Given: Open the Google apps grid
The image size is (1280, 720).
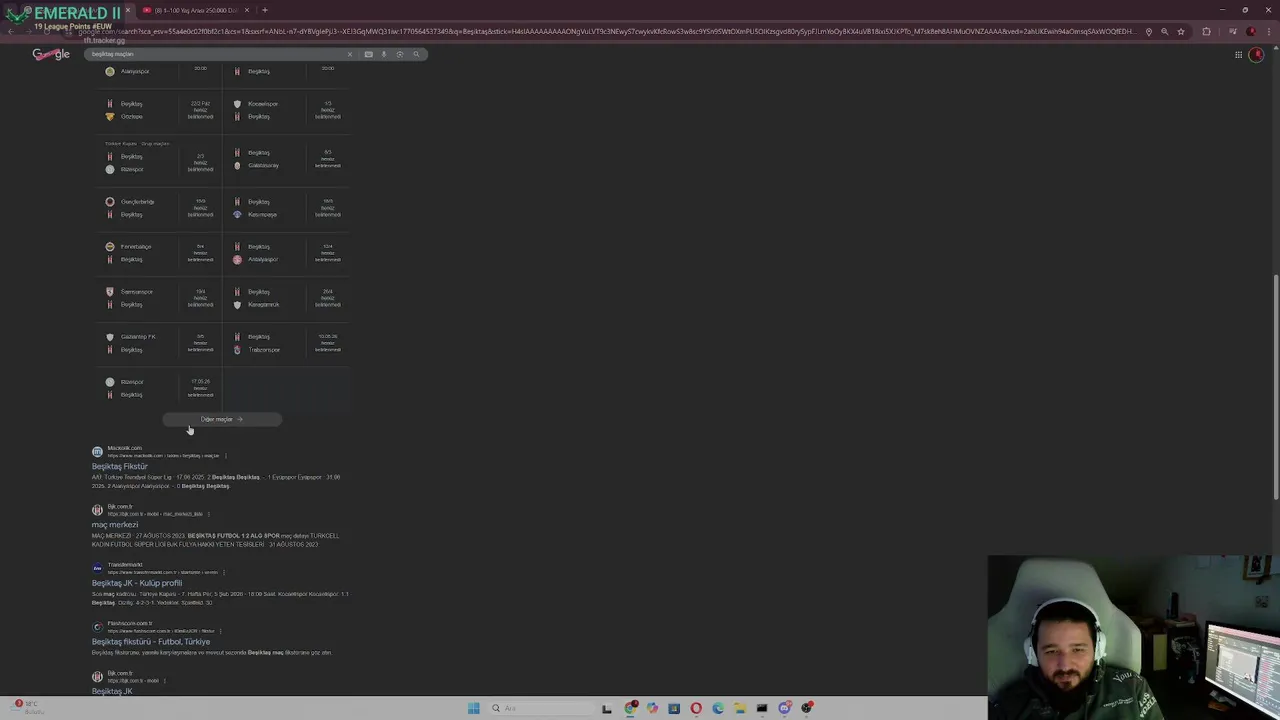Looking at the screenshot, I should (1238, 54).
